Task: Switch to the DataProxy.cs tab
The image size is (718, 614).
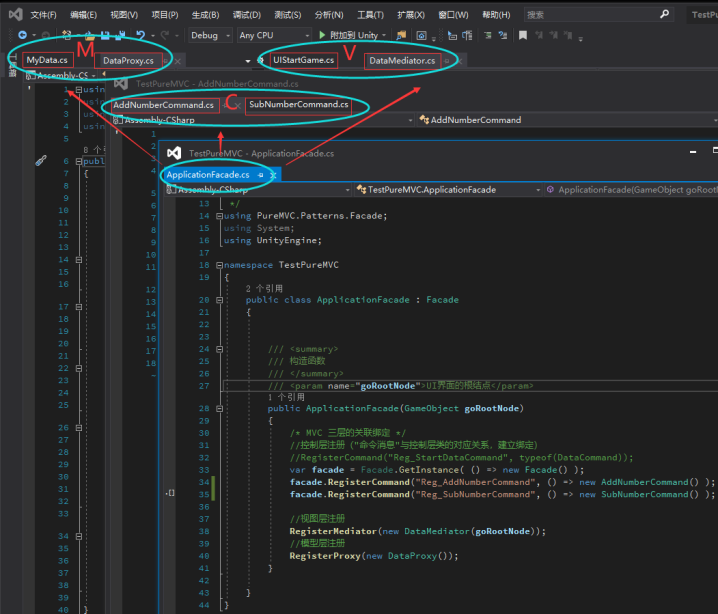Action: coord(128,60)
